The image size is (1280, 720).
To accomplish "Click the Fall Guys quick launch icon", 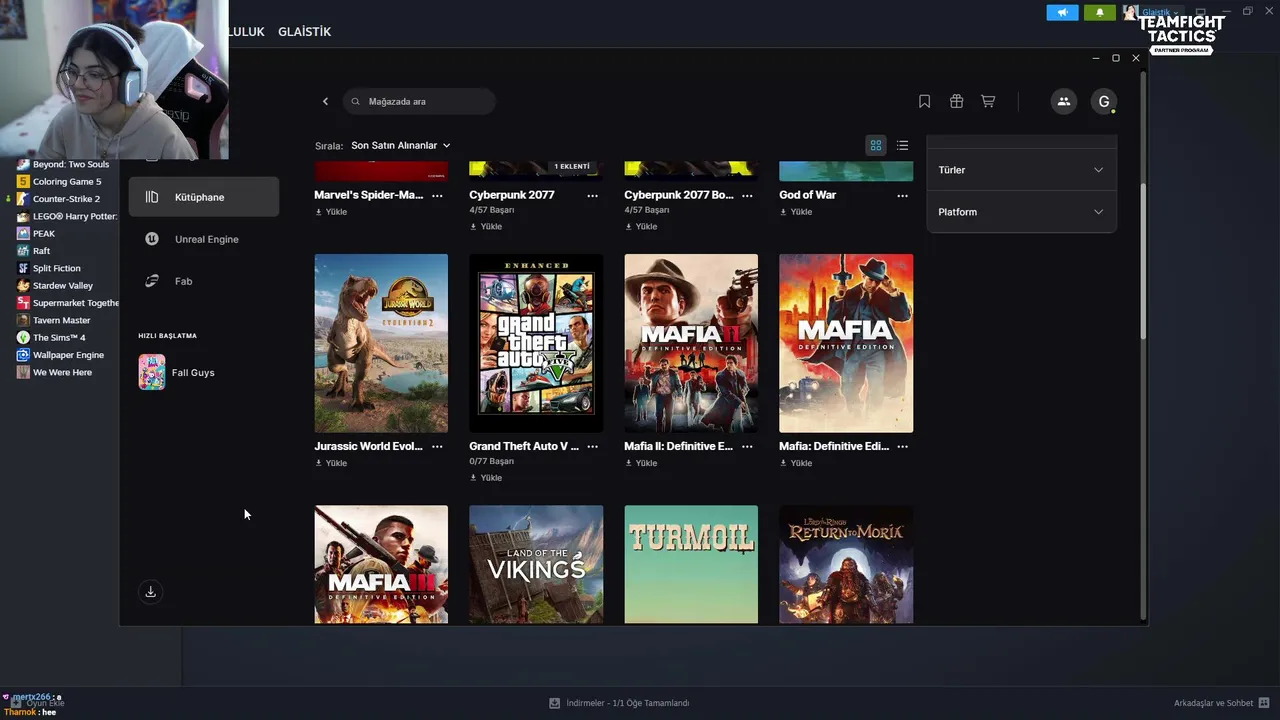I will tap(152, 372).
